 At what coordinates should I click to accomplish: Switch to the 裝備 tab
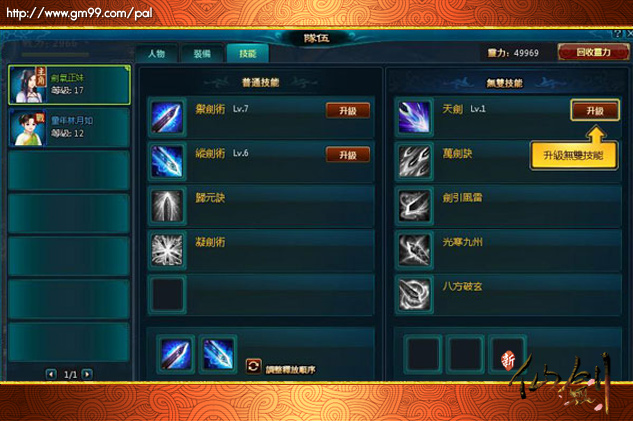[x=202, y=54]
